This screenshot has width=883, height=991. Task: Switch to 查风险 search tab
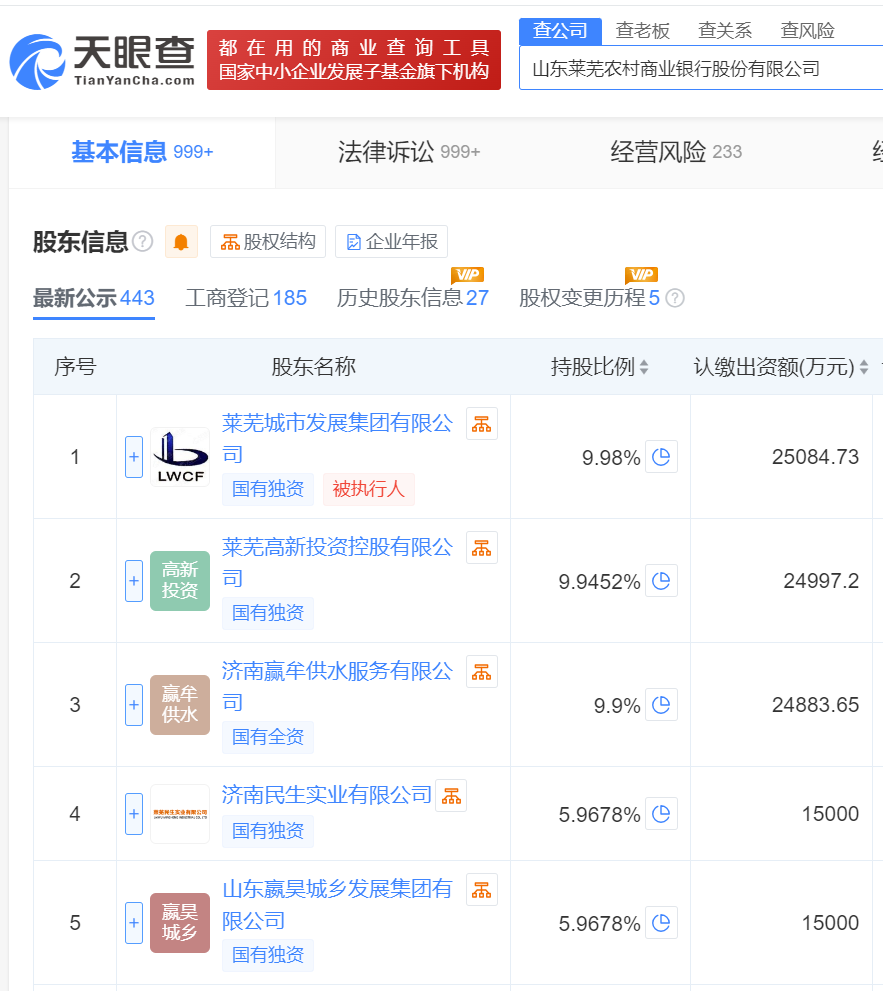point(807,31)
